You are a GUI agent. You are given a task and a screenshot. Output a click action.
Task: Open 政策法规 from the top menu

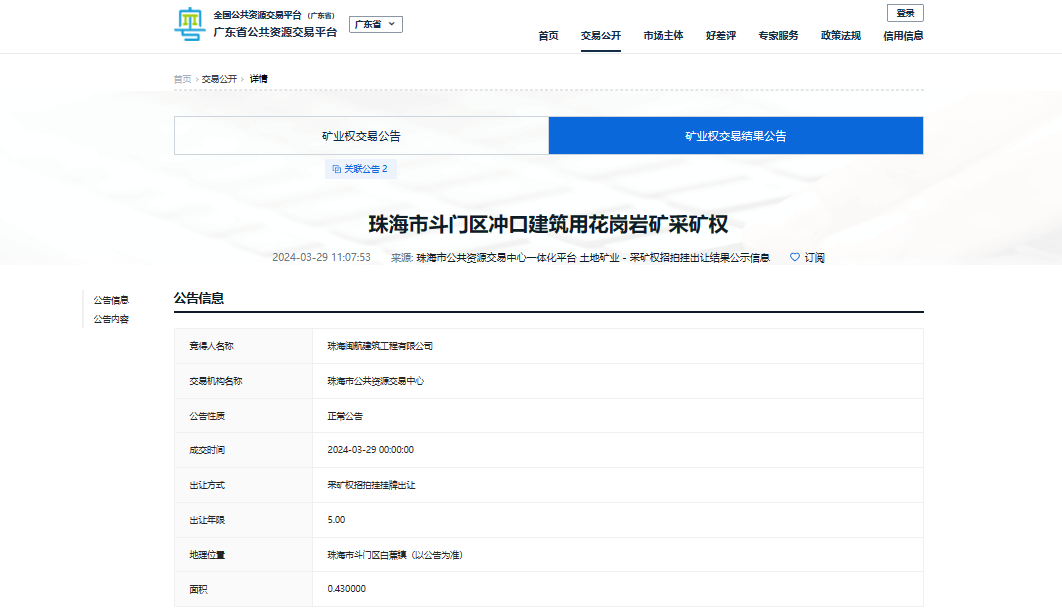coord(840,36)
